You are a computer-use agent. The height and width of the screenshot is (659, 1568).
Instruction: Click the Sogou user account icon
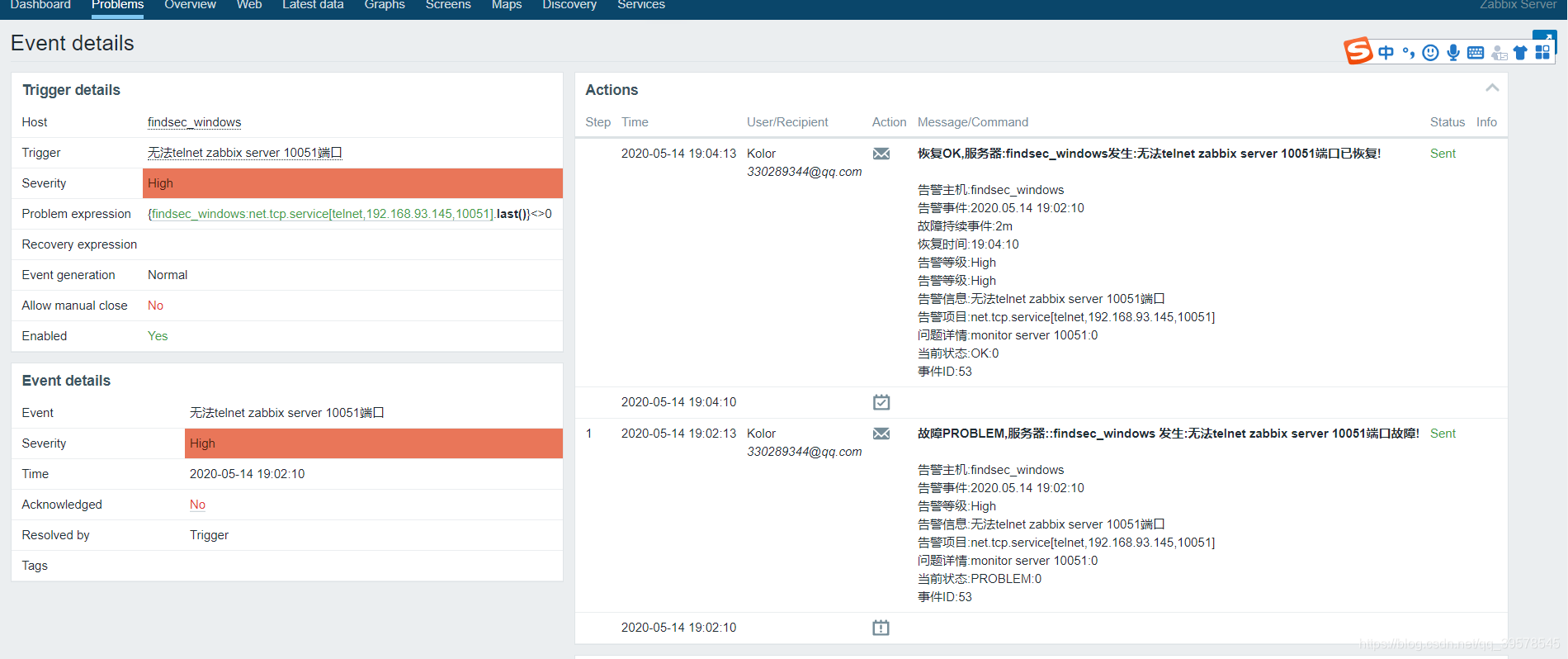[1499, 54]
